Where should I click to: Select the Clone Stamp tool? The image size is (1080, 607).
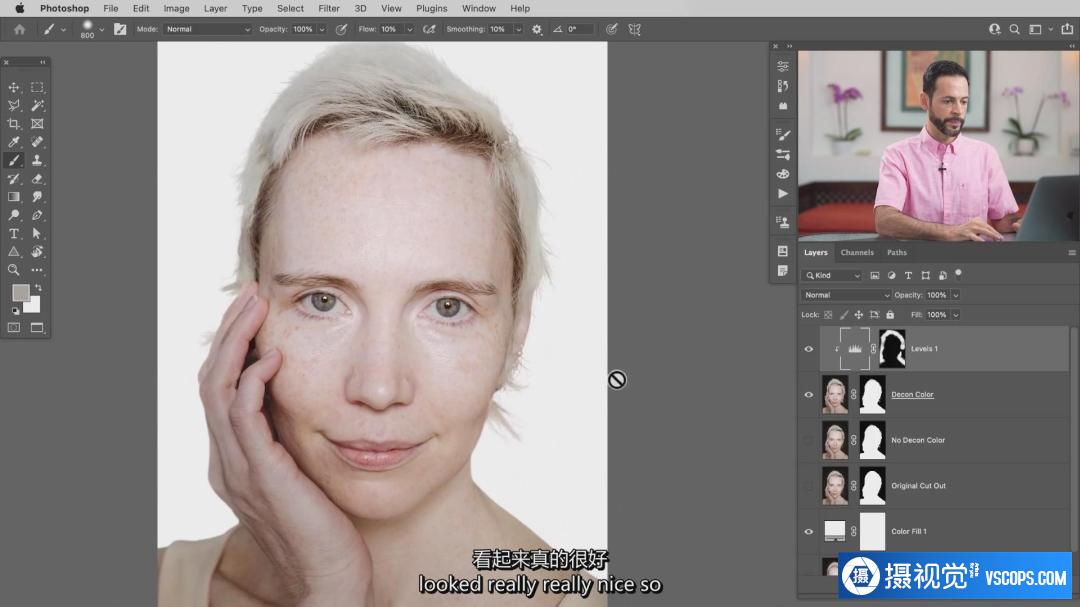click(37, 161)
